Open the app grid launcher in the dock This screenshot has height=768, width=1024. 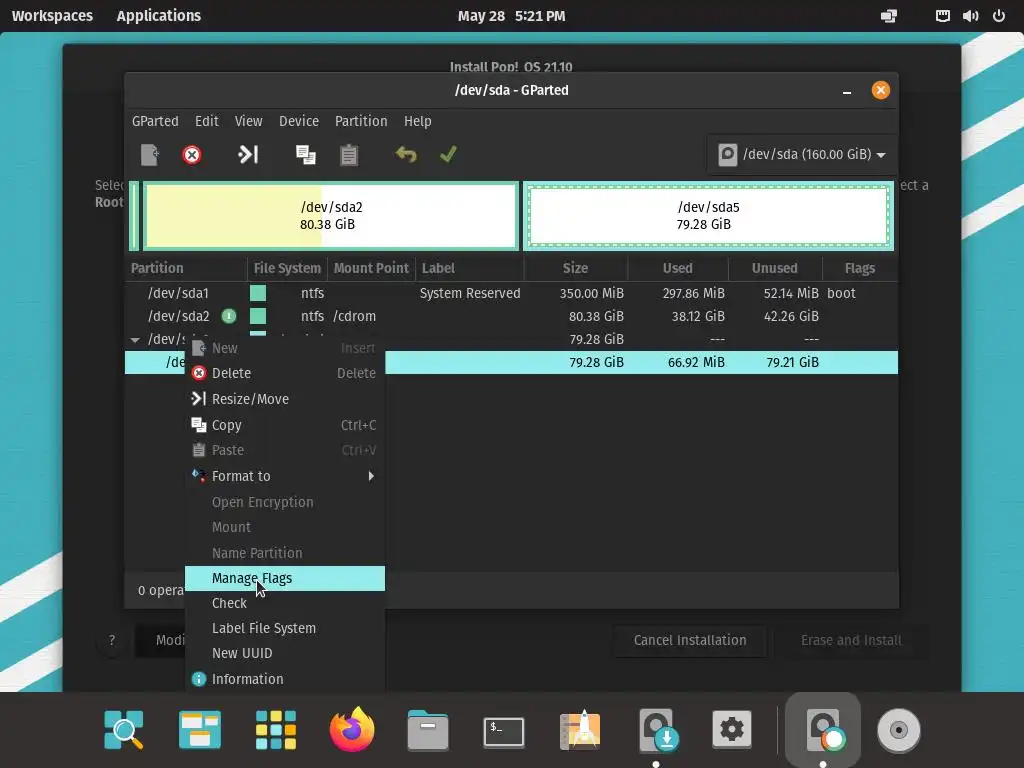pos(276,729)
